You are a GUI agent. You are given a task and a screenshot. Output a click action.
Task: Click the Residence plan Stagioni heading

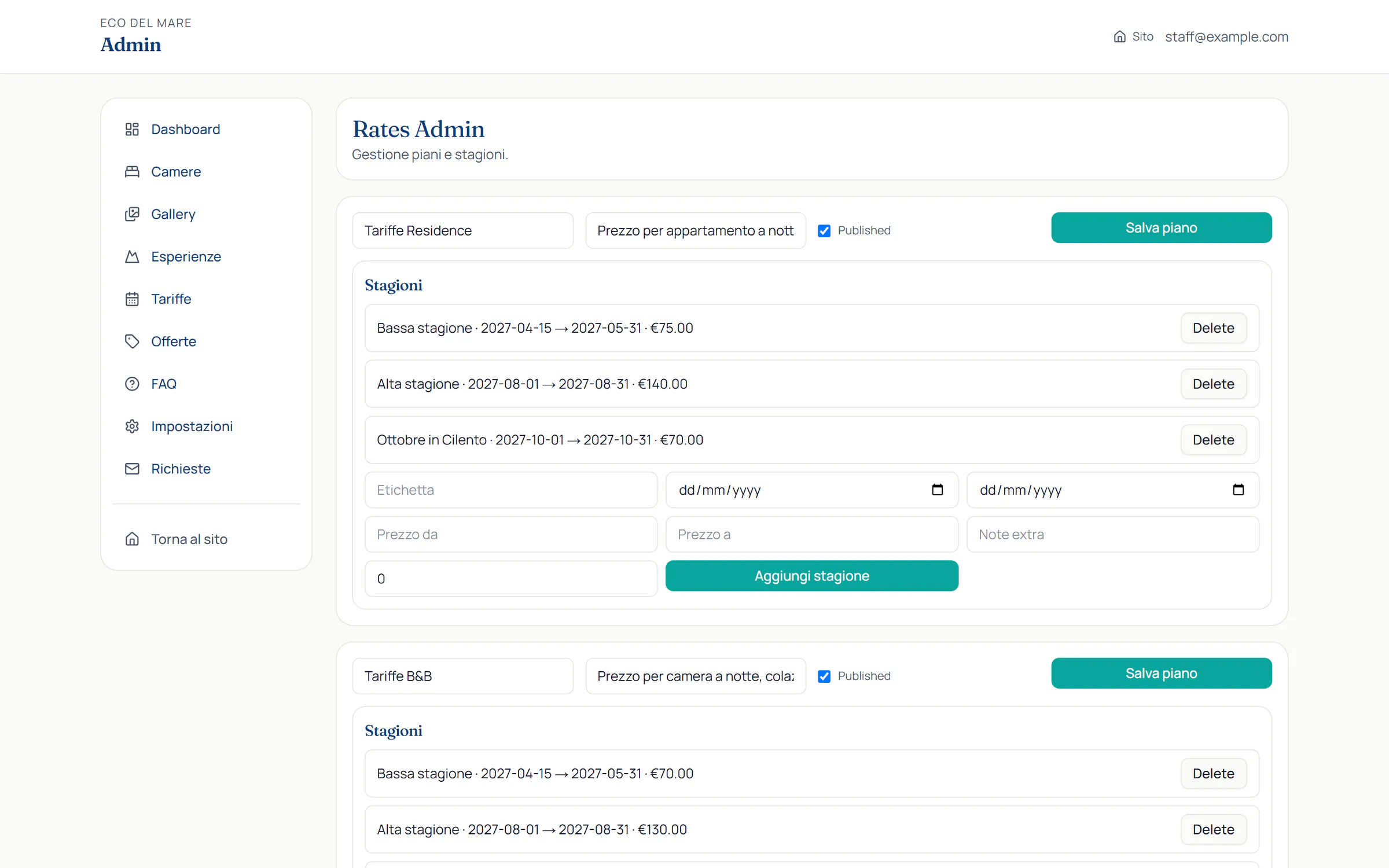coord(394,285)
